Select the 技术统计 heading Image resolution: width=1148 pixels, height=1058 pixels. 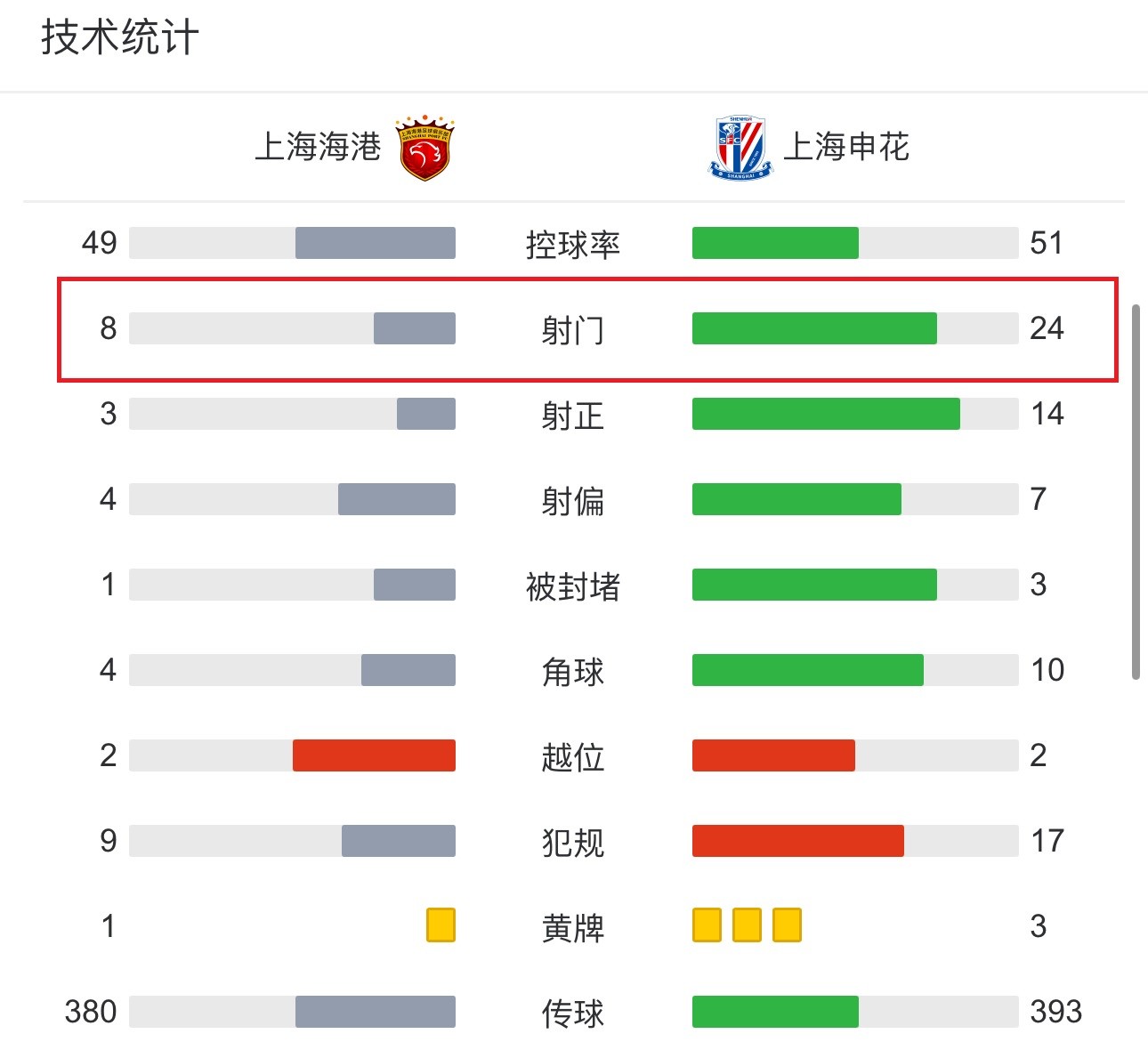coord(120,37)
